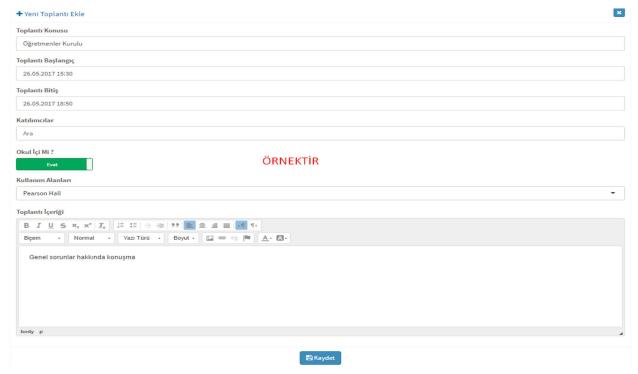
Task: Open the Biçem style dropdown
Action: point(42,238)
